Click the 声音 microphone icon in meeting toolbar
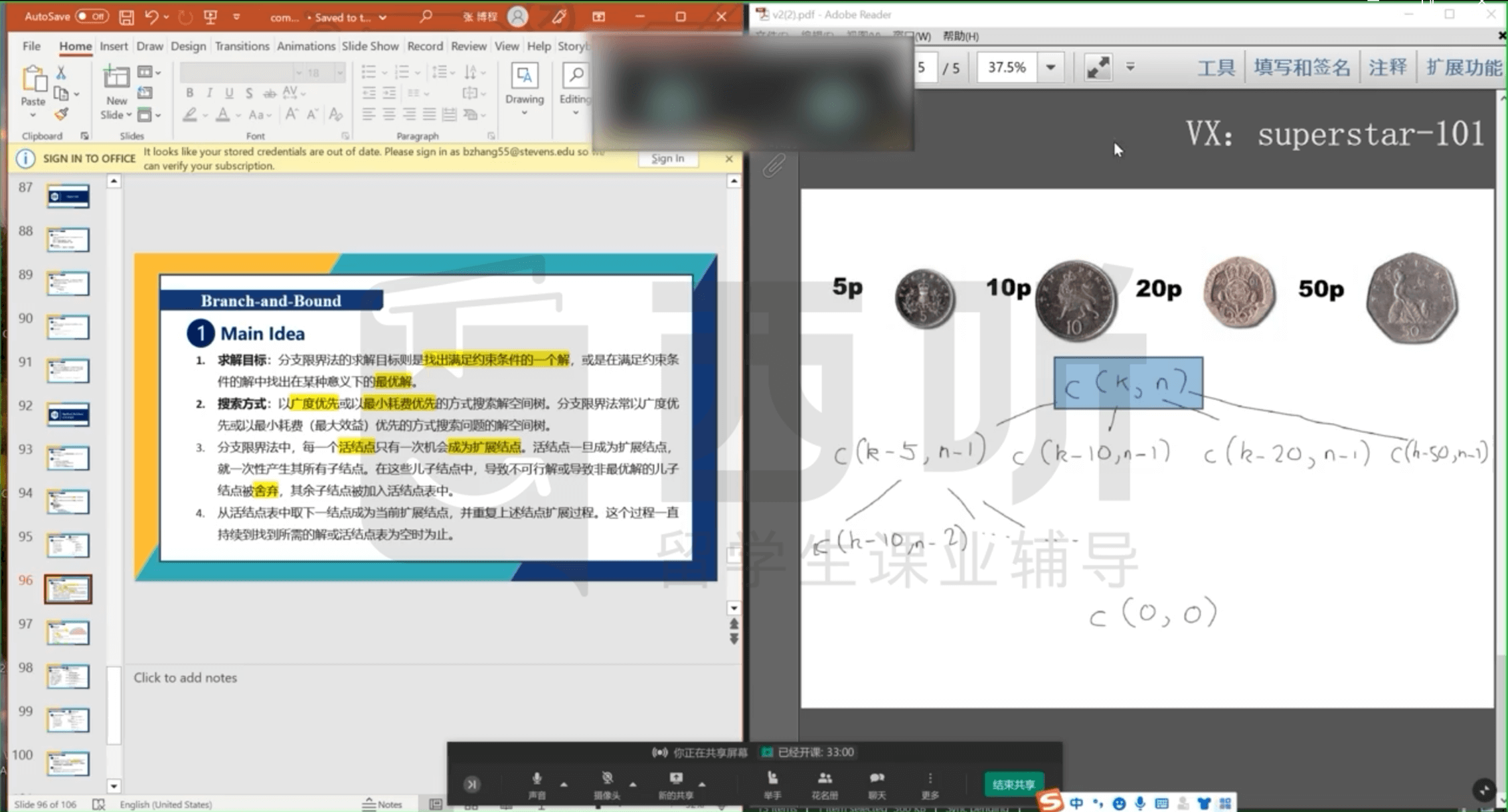 coord(537,778)
